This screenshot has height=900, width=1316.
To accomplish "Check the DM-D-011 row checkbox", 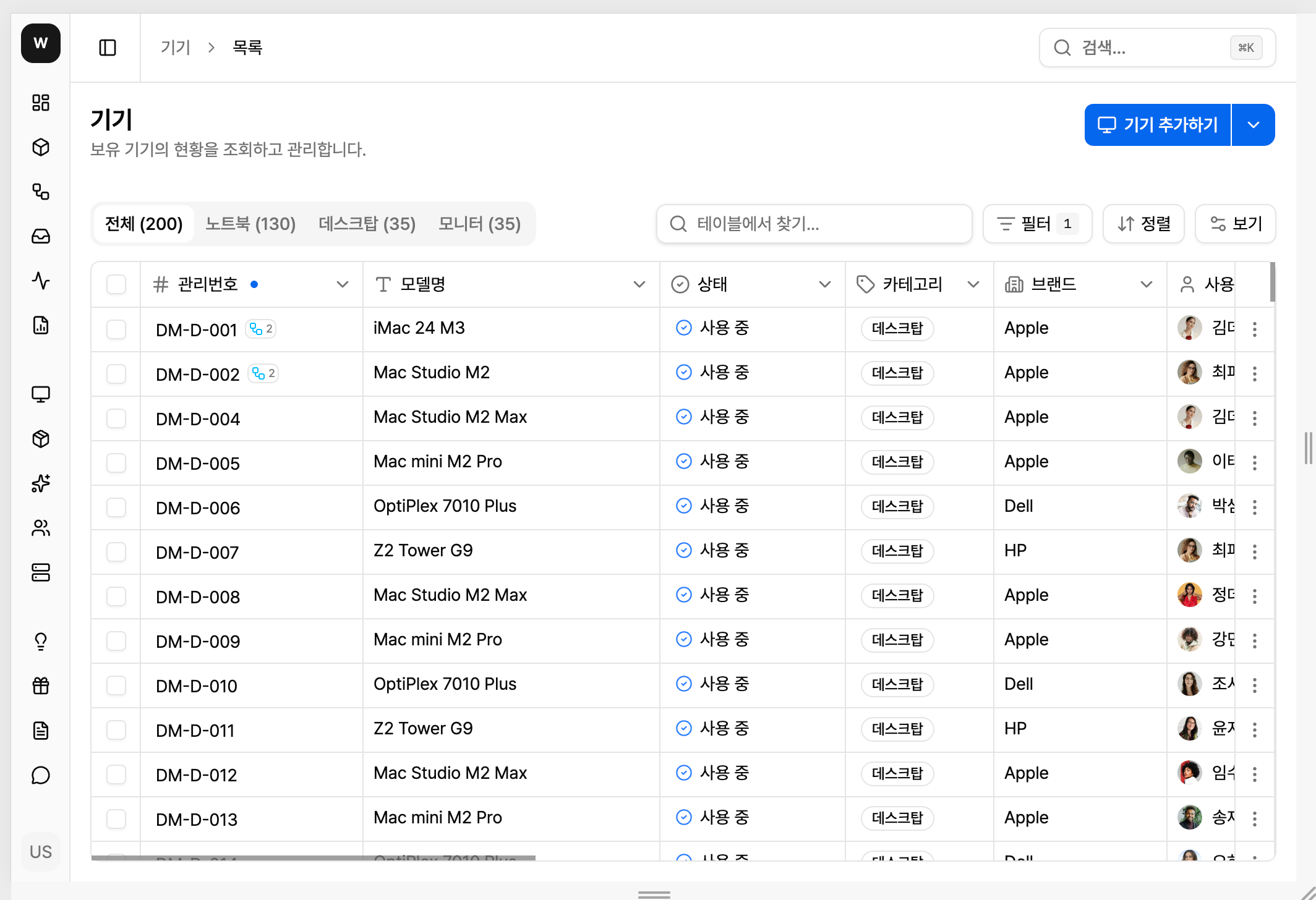I will [116, 729].
